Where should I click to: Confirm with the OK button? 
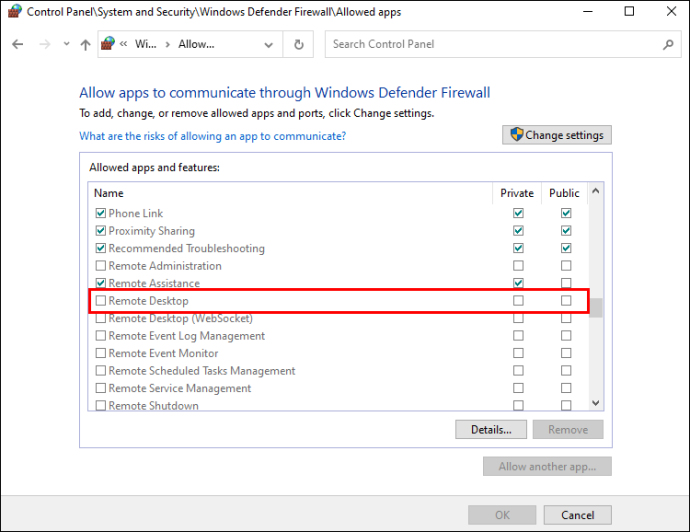point(502,515)
